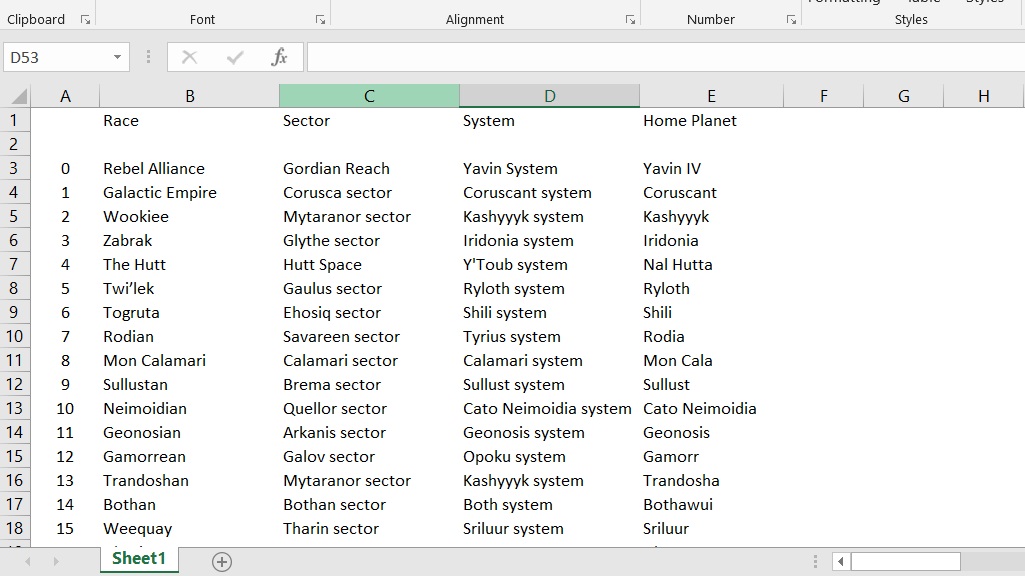This screenshot has width=1025, height=576.
Task: Select the 'Ryloth system' cell
Action: (x=550, y=288)
